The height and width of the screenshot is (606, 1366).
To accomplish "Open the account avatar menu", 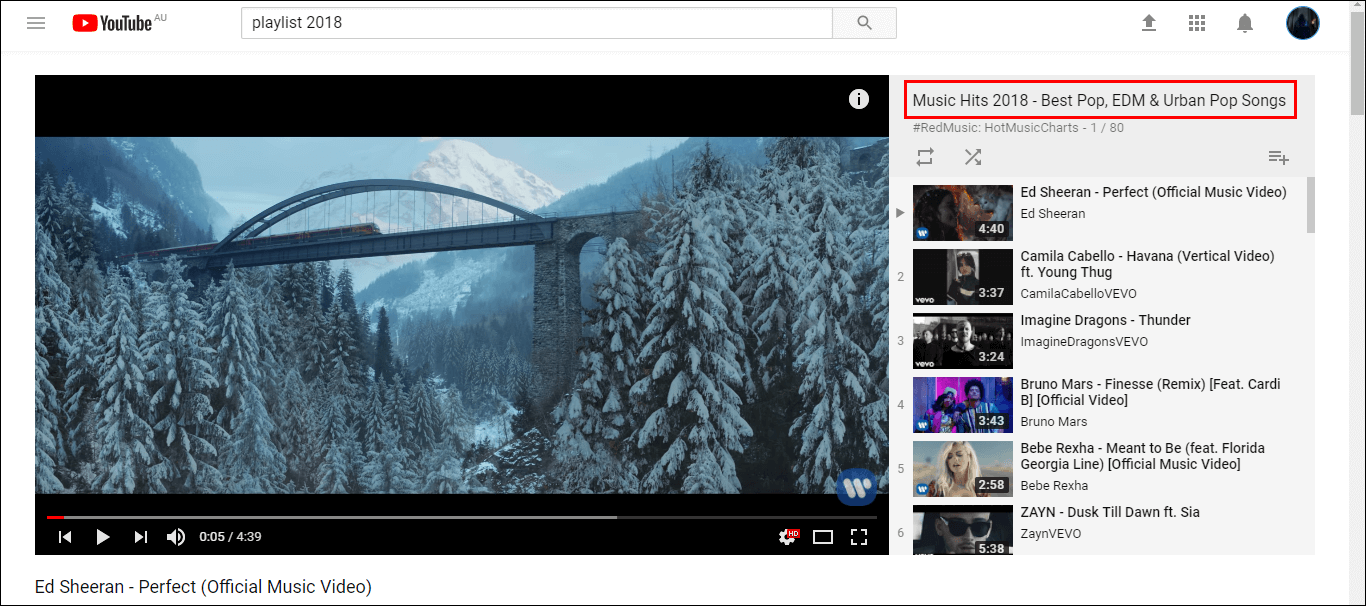I will 1303,22.
